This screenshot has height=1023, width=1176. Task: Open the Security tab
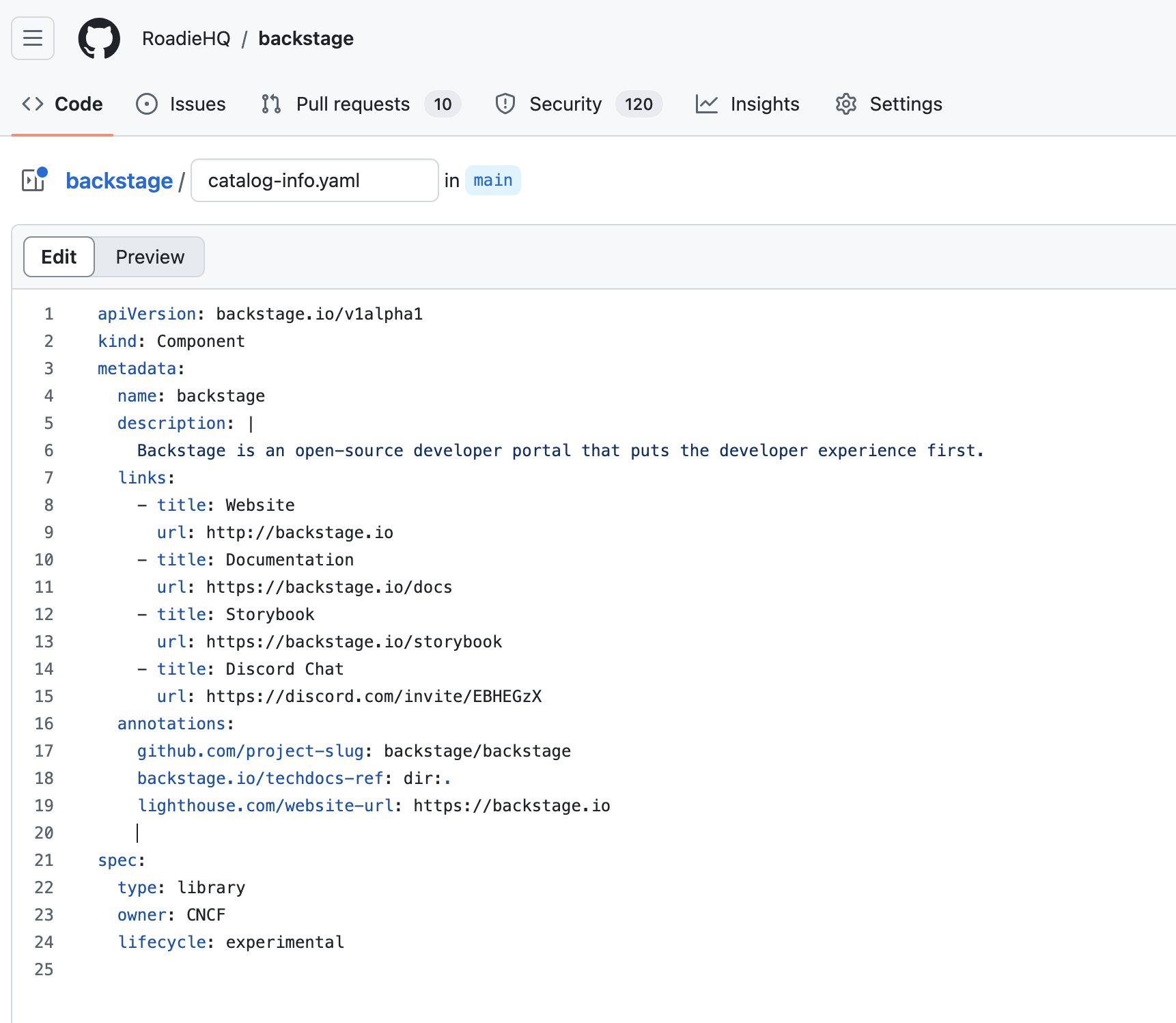click(x=579, y=104)
